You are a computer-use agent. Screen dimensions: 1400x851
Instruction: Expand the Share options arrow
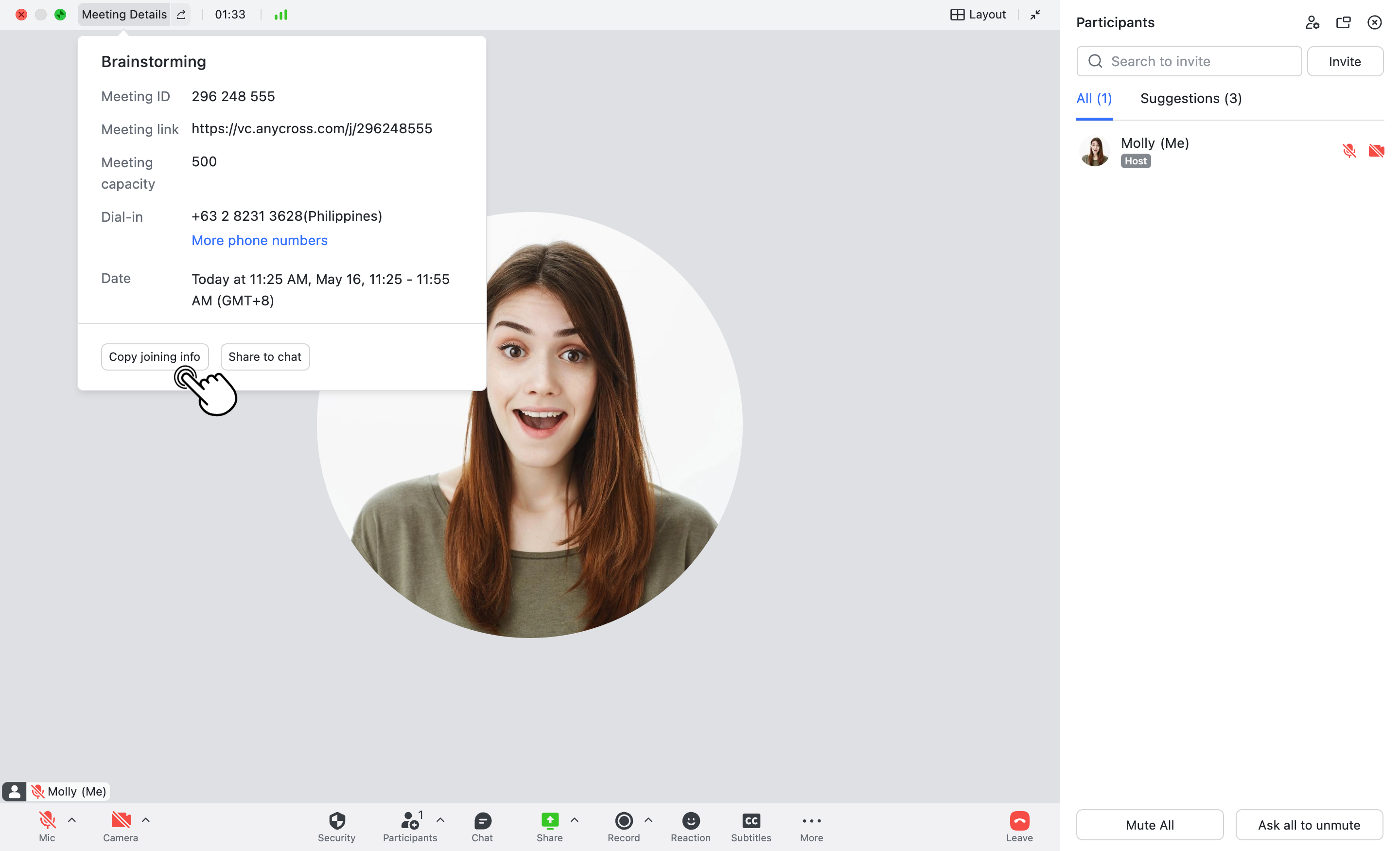(575, 820)
